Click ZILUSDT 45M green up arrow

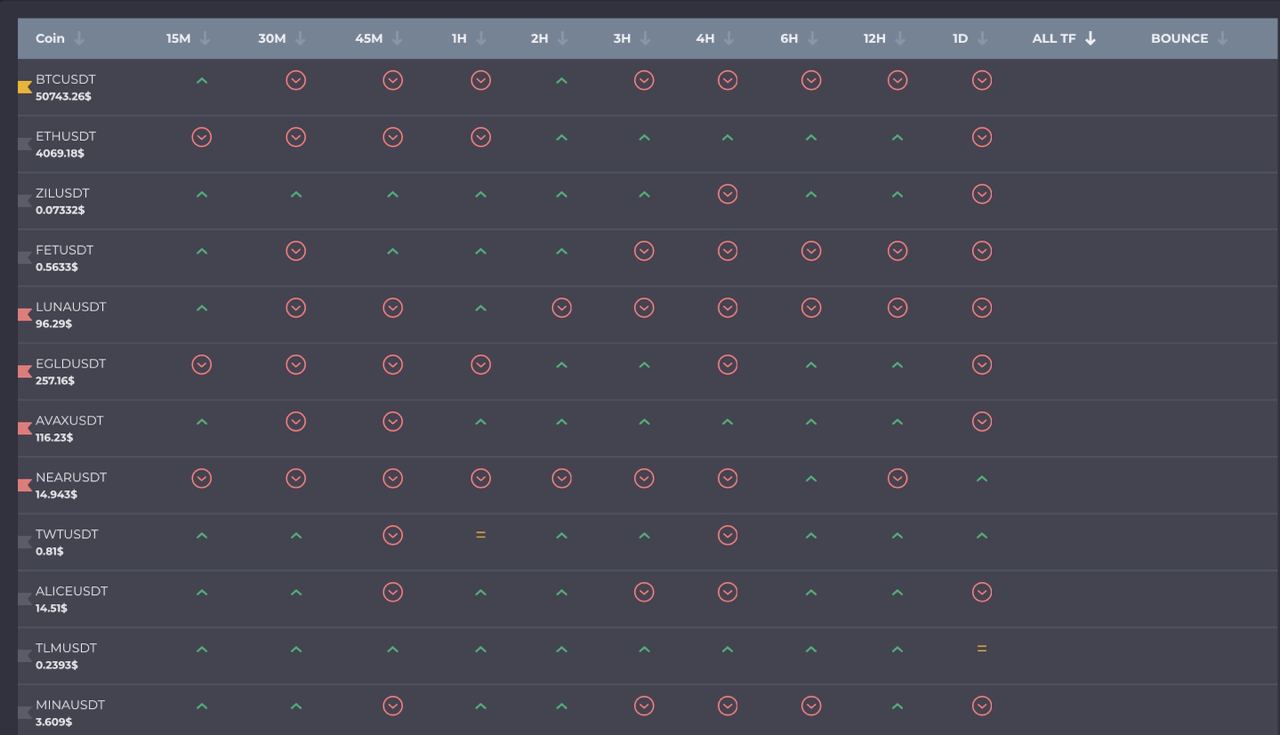[x=393, y=194]
